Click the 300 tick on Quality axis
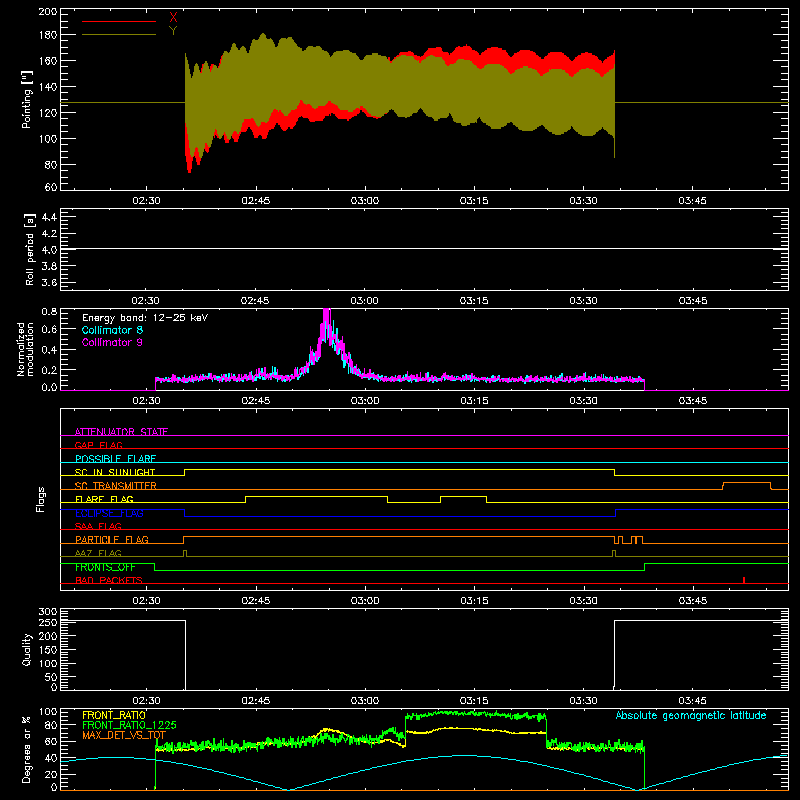 click(x=48, y=612)
